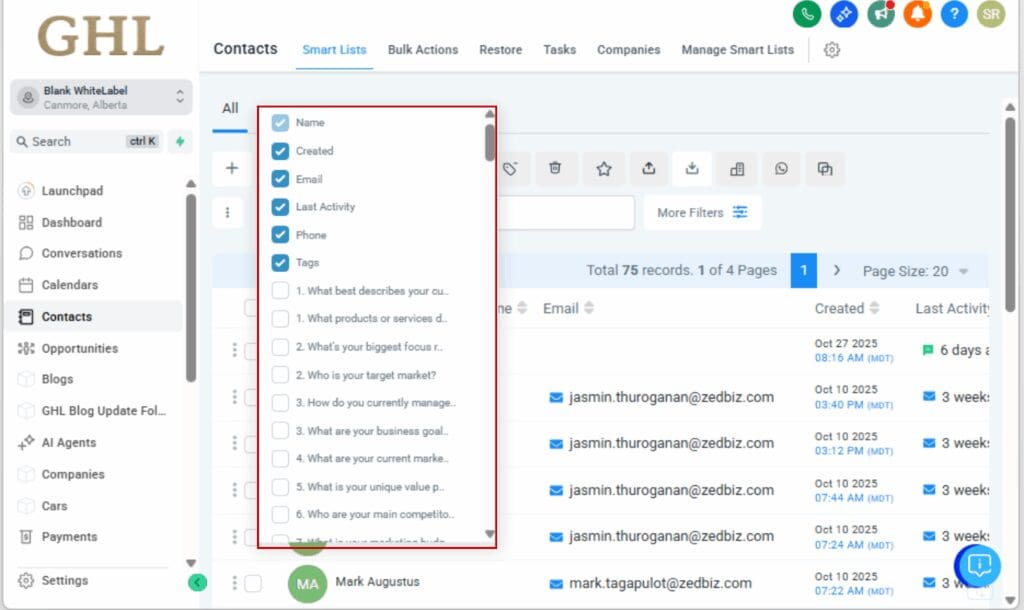Image resolution: width=1024 pixels, height=610 pixels.
Task: Click the More Filters button
Action: (x=703, y=212)
